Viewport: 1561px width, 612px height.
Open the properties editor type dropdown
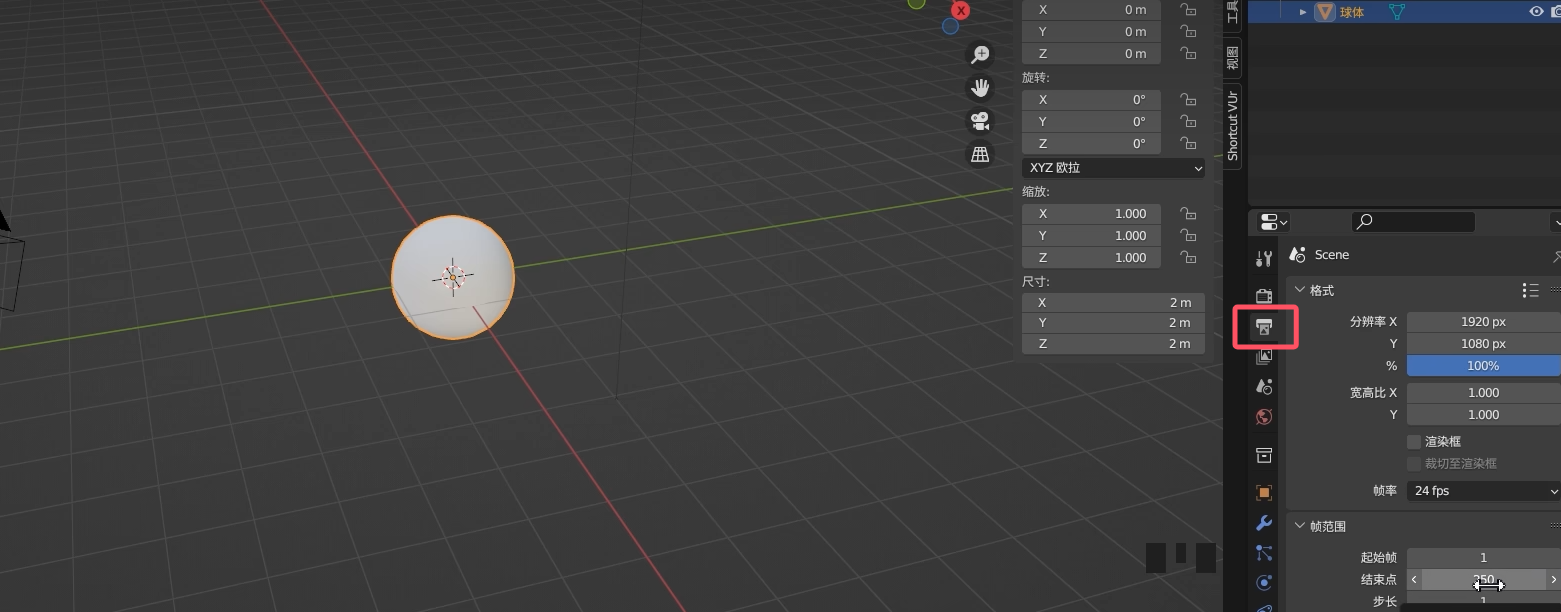click(x=1273, y=222)
